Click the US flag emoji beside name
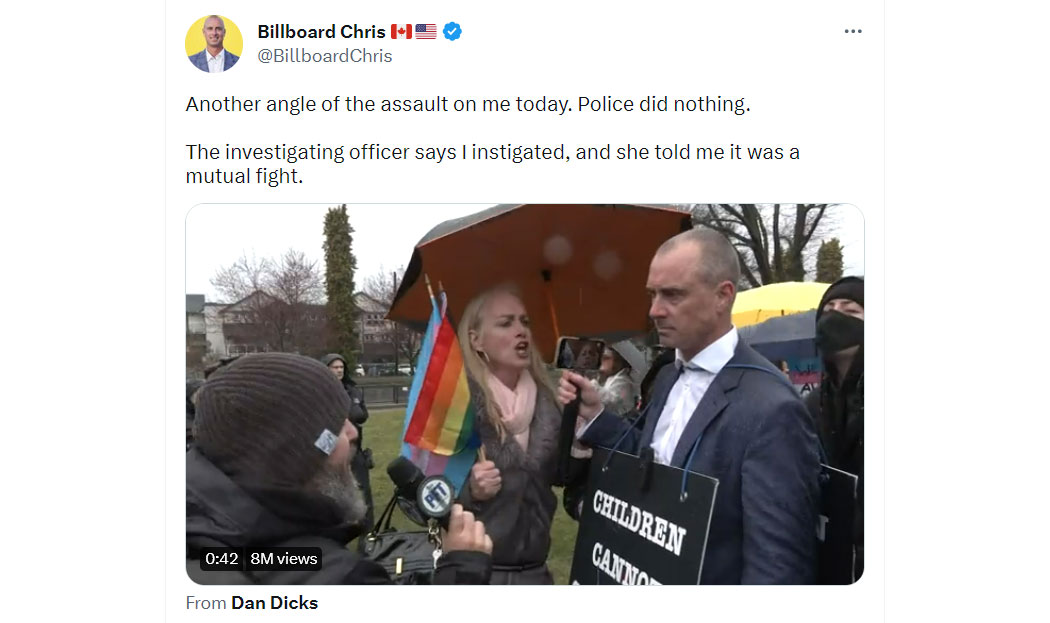 pyautogui.click(x=426, y=31)
